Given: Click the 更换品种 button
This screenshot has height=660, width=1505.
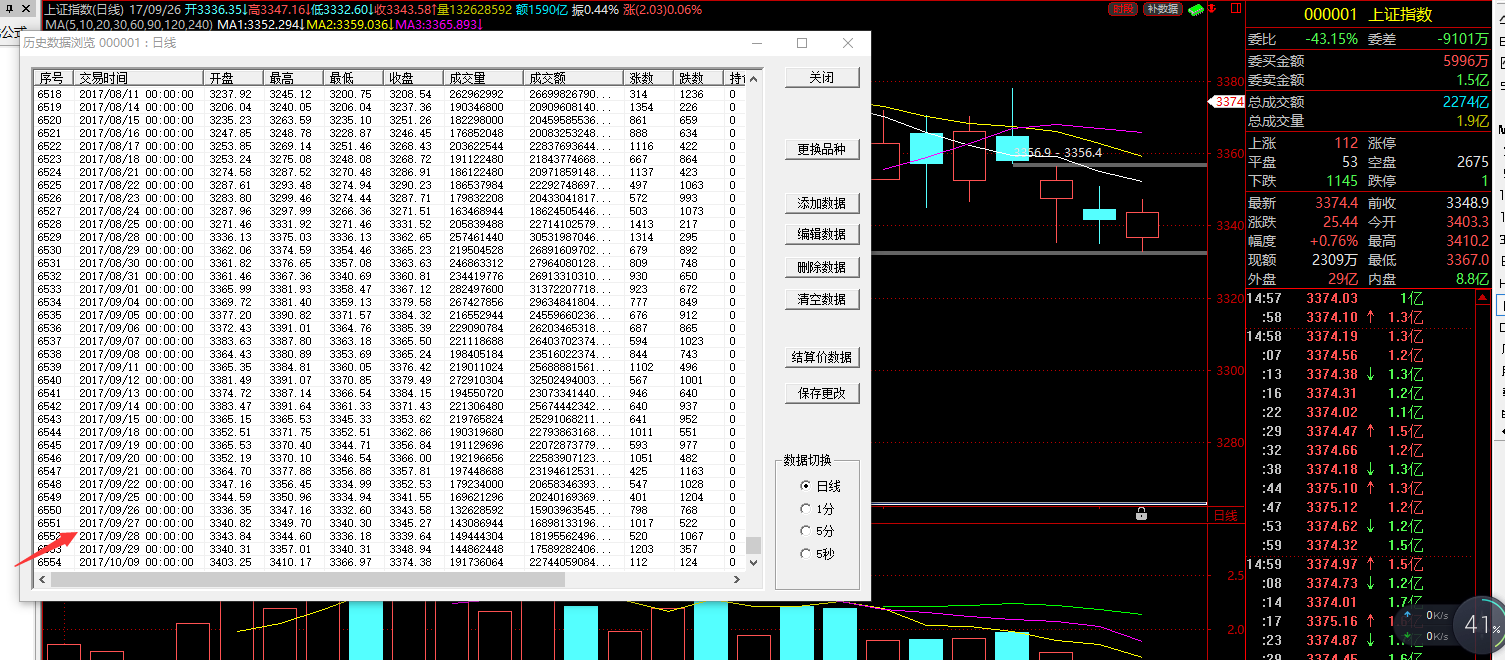Looking at the screenshot, I should pos(822,150).
